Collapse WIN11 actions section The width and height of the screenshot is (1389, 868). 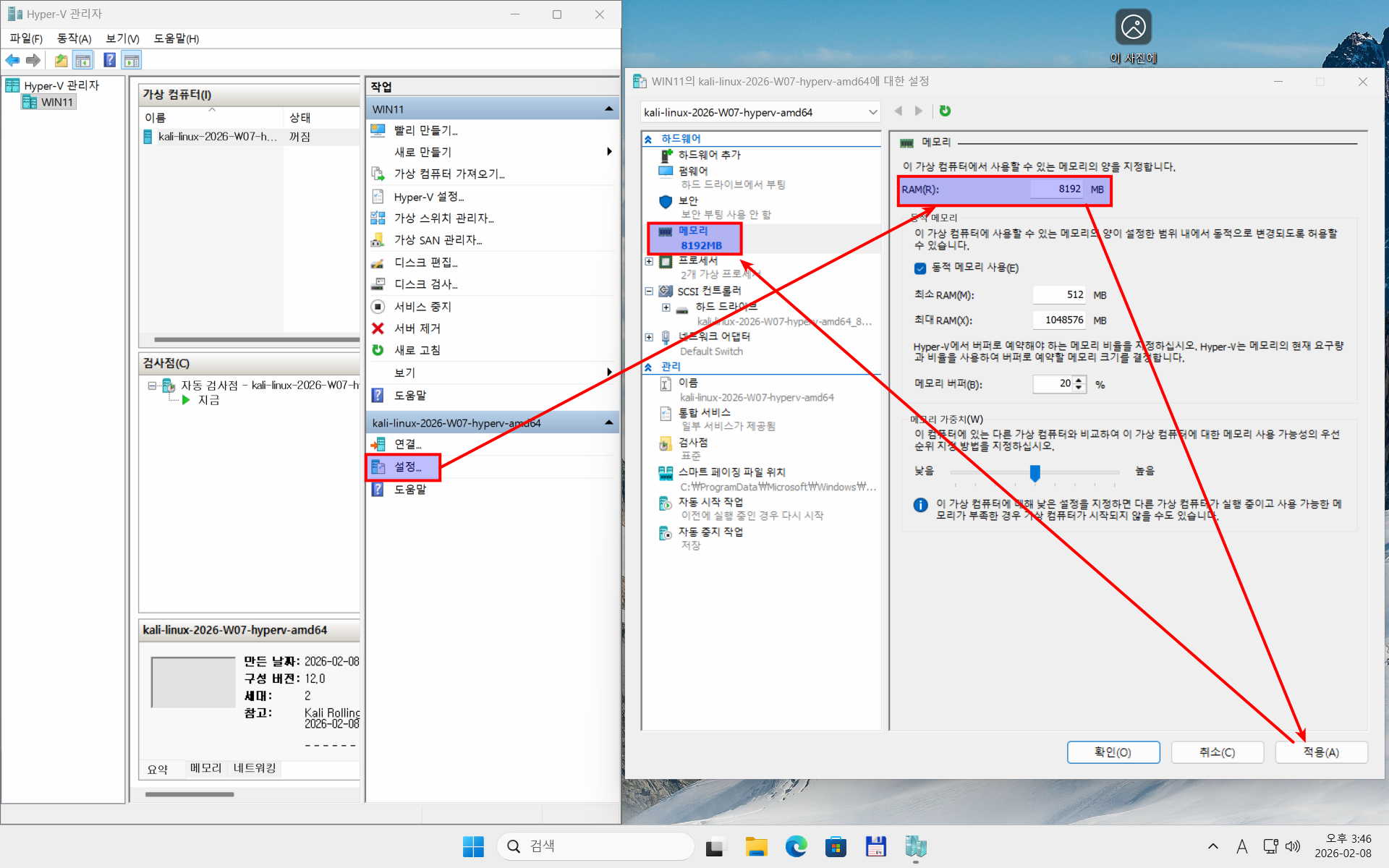tap(609, 109)
